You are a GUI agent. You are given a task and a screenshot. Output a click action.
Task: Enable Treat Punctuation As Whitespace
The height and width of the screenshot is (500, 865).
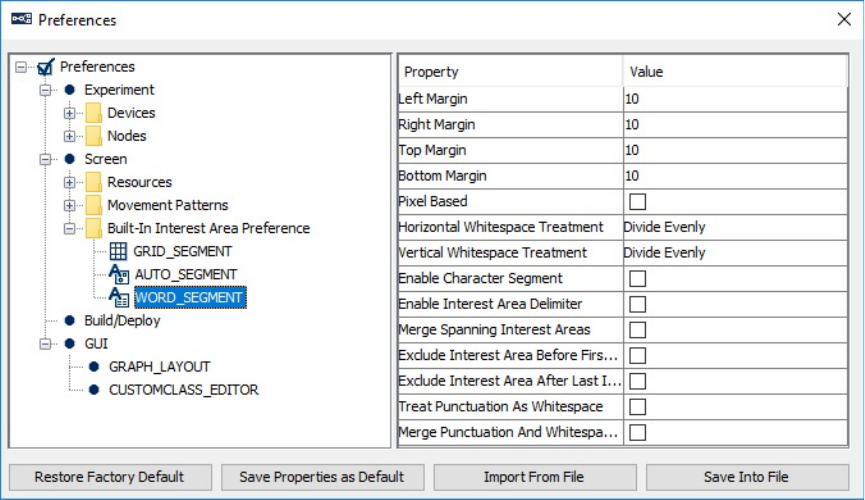[x=637, y=407]
